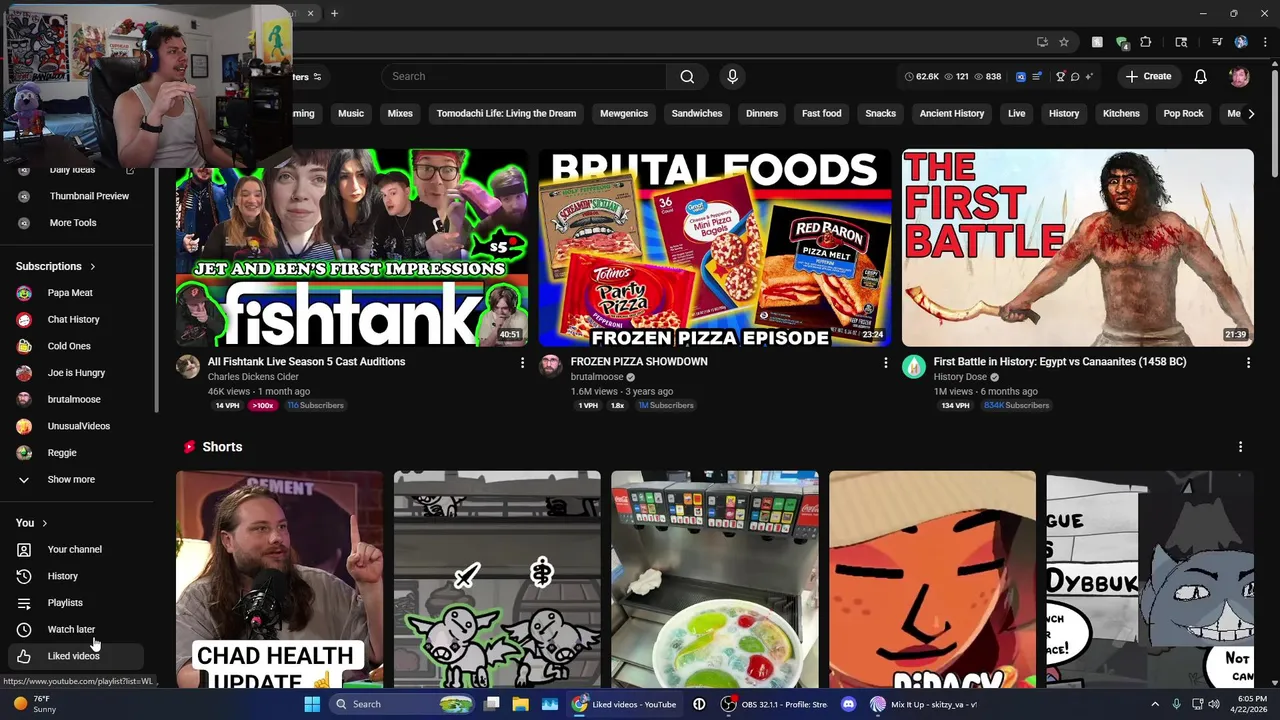
Task: Click the Create button
Action: (x=1148, y=76)
